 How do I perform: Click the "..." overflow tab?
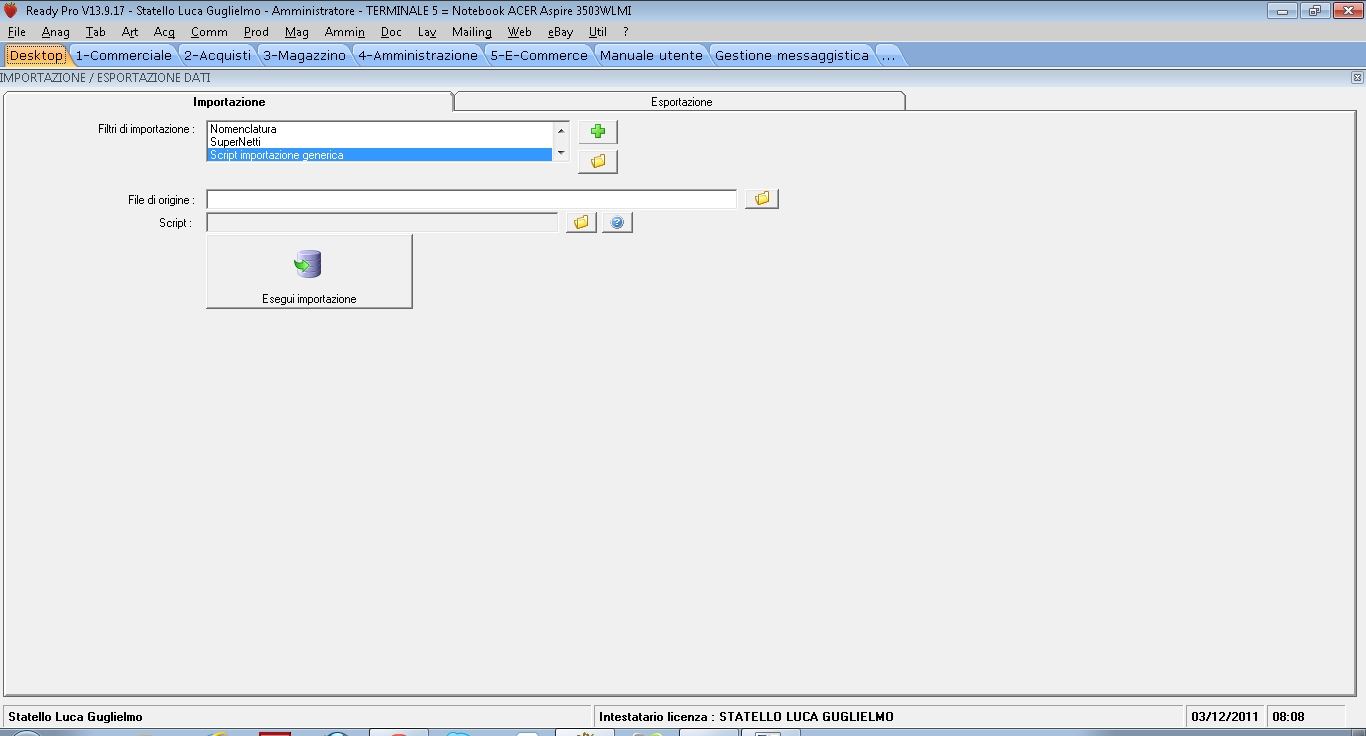[x=888, y=55]
